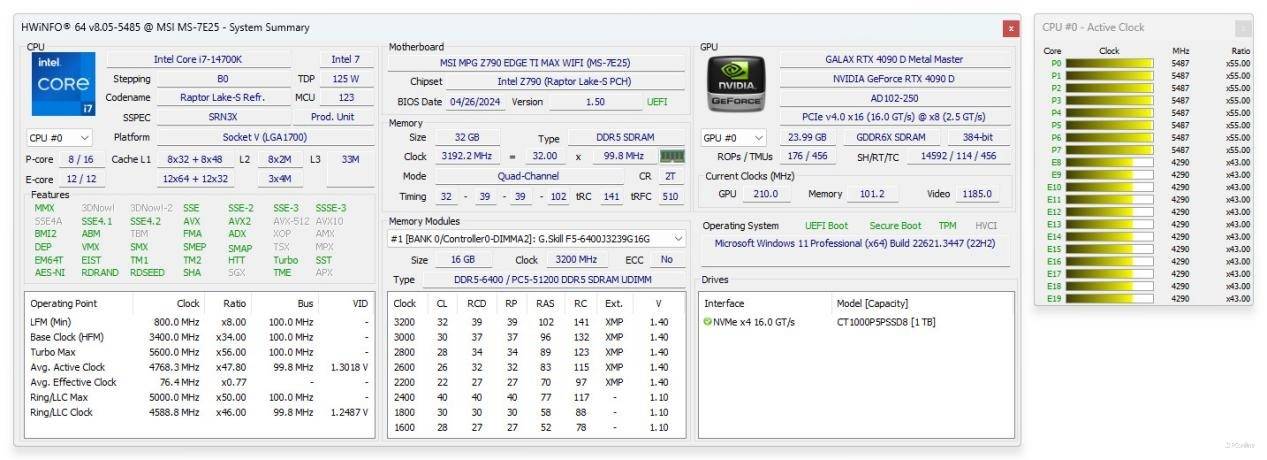Close the CPU #0 Active Clock window
This screenshot has width=1267, height=460.
(1243, 28)
